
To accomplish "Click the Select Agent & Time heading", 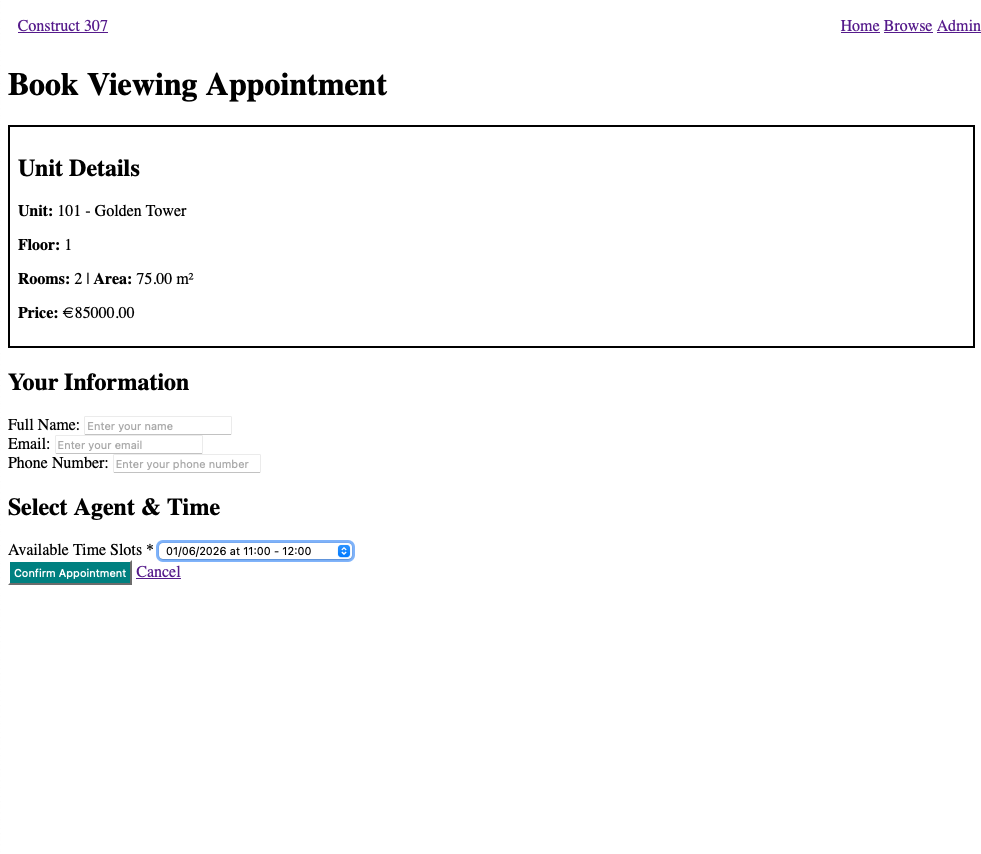I will [114, 507].
